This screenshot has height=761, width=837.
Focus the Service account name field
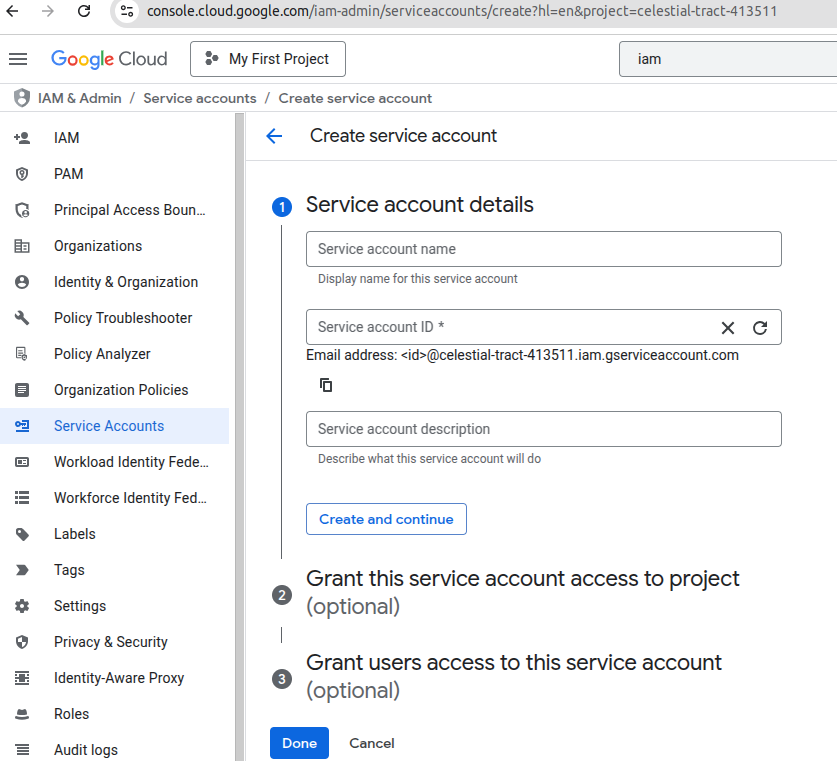point(543,249)
